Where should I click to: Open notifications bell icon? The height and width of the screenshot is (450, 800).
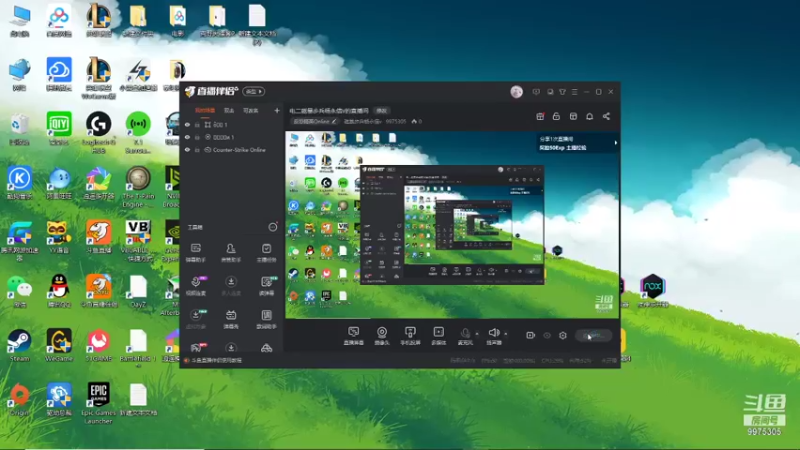tap(589, 116)
